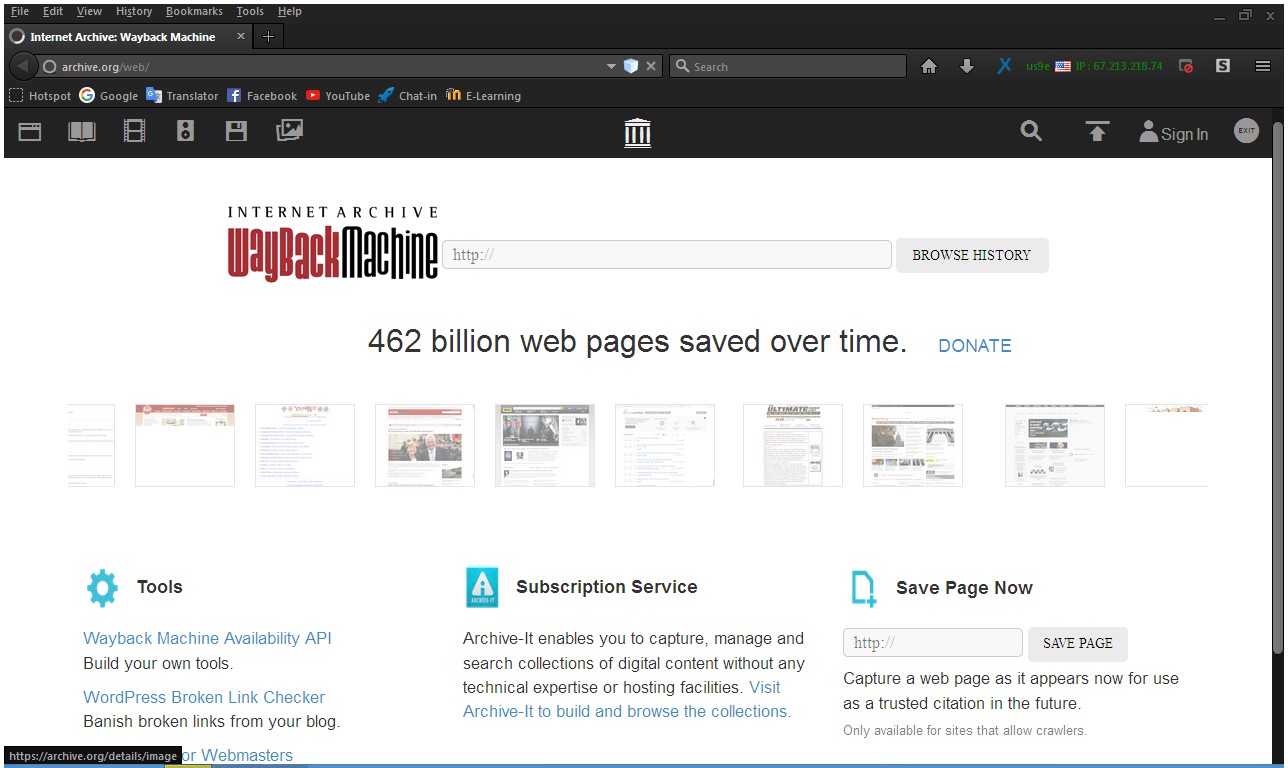Open the Hotspot bookmark
The width and height of the screenshot is (1288, 768).
pyautogui.click(x=40, y=96)
